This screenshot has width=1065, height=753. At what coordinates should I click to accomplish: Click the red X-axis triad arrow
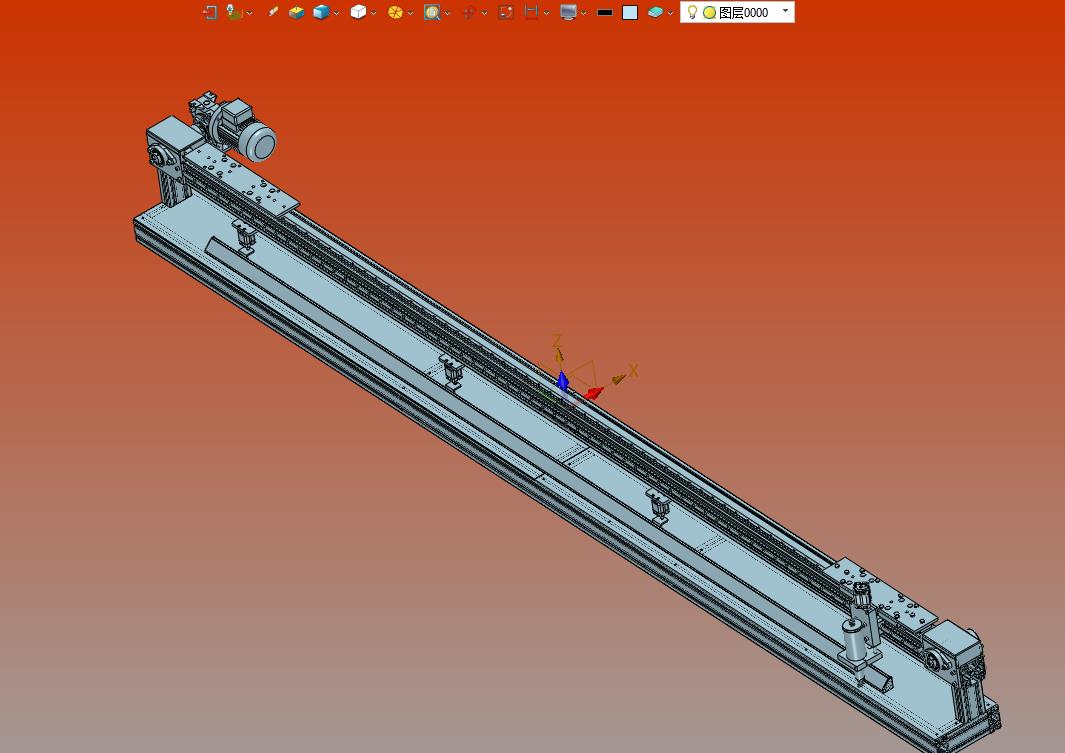(594, 392)
